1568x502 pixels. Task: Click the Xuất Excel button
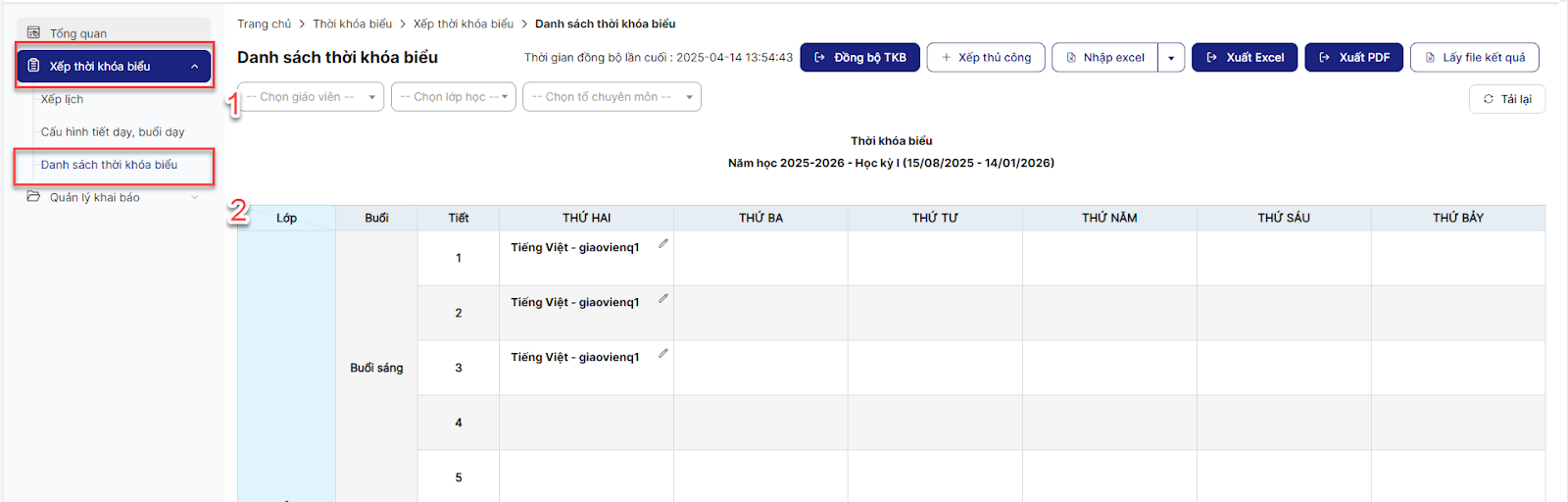(x=1245, y=58)
